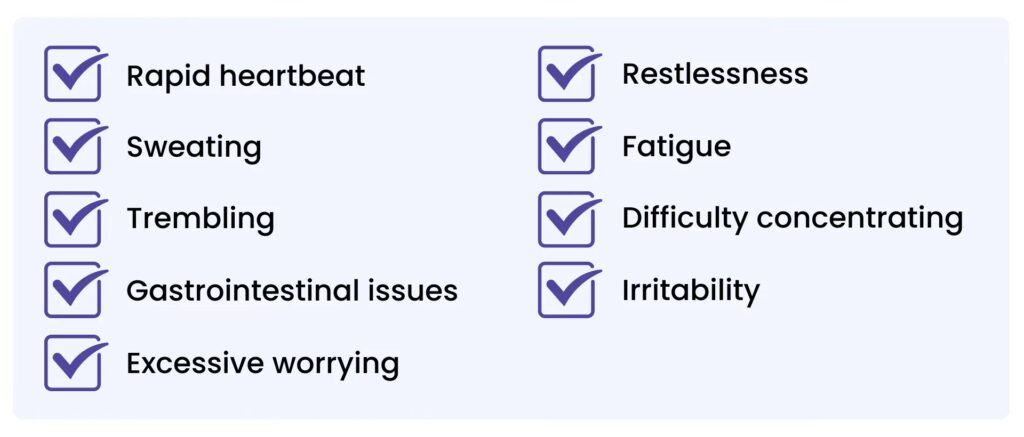Viewport: 1024px width, 437px height.
Task: Select the Restlessness text label
Action: pyautogui.click(x=715, y=74)
